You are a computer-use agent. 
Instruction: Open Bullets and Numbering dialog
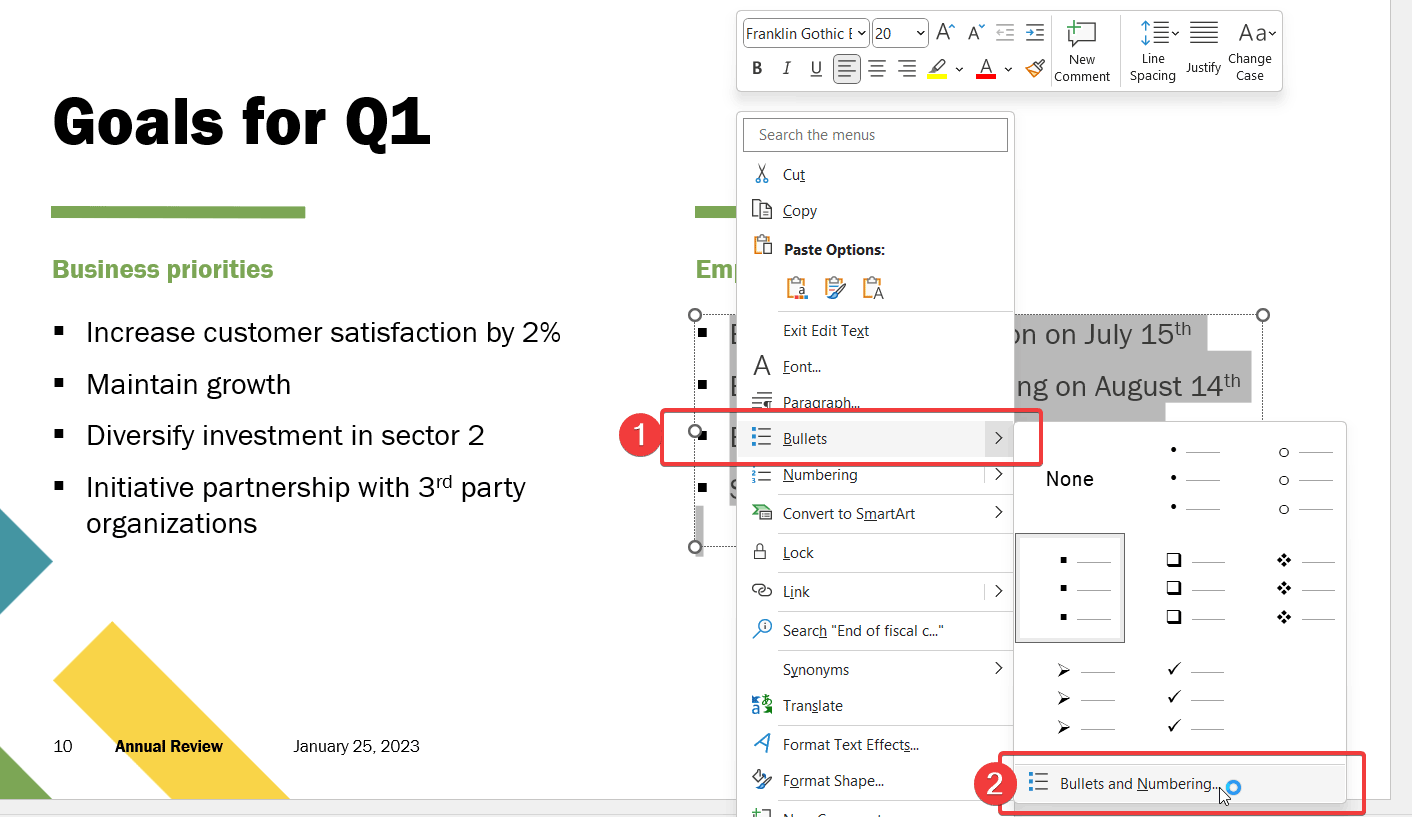click(1139, 784)
